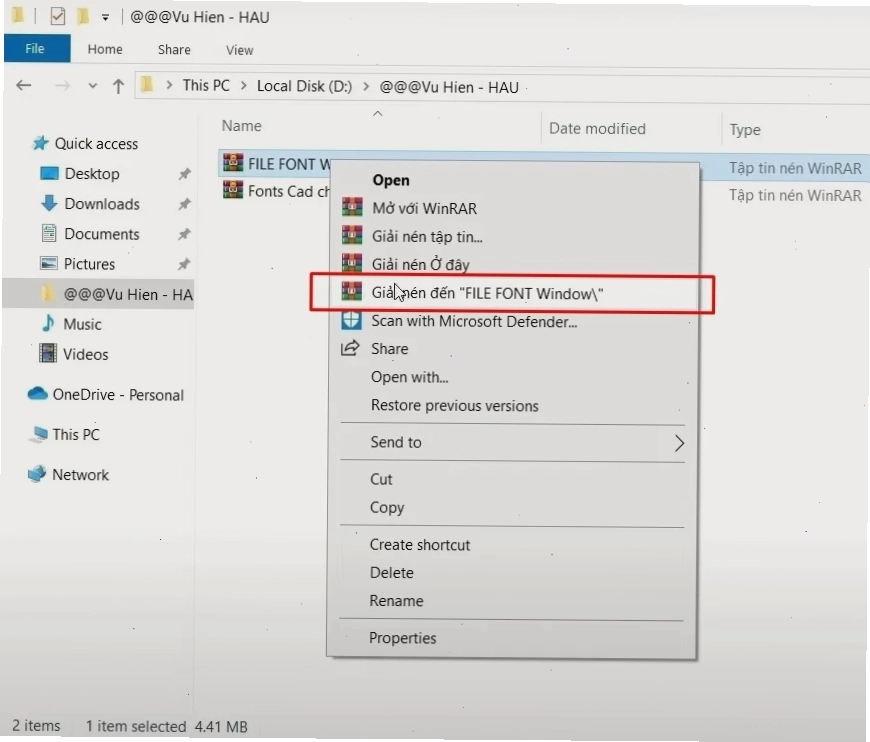Open the Music folder in sidebar
This screenshot has height=742, width=870.
pyautogui.click(x=72, y=324)
